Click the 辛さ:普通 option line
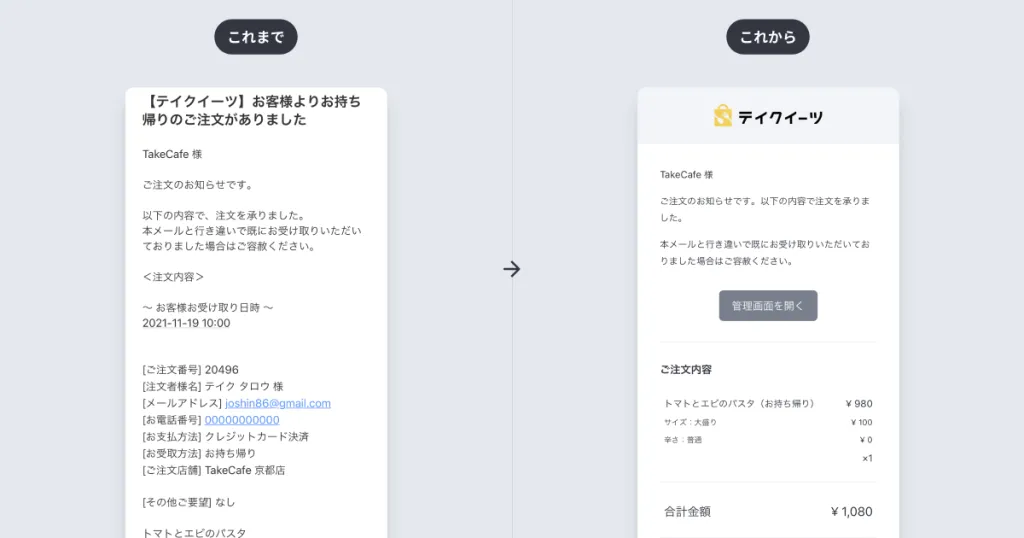The image size is (1024, 538). 683,440
